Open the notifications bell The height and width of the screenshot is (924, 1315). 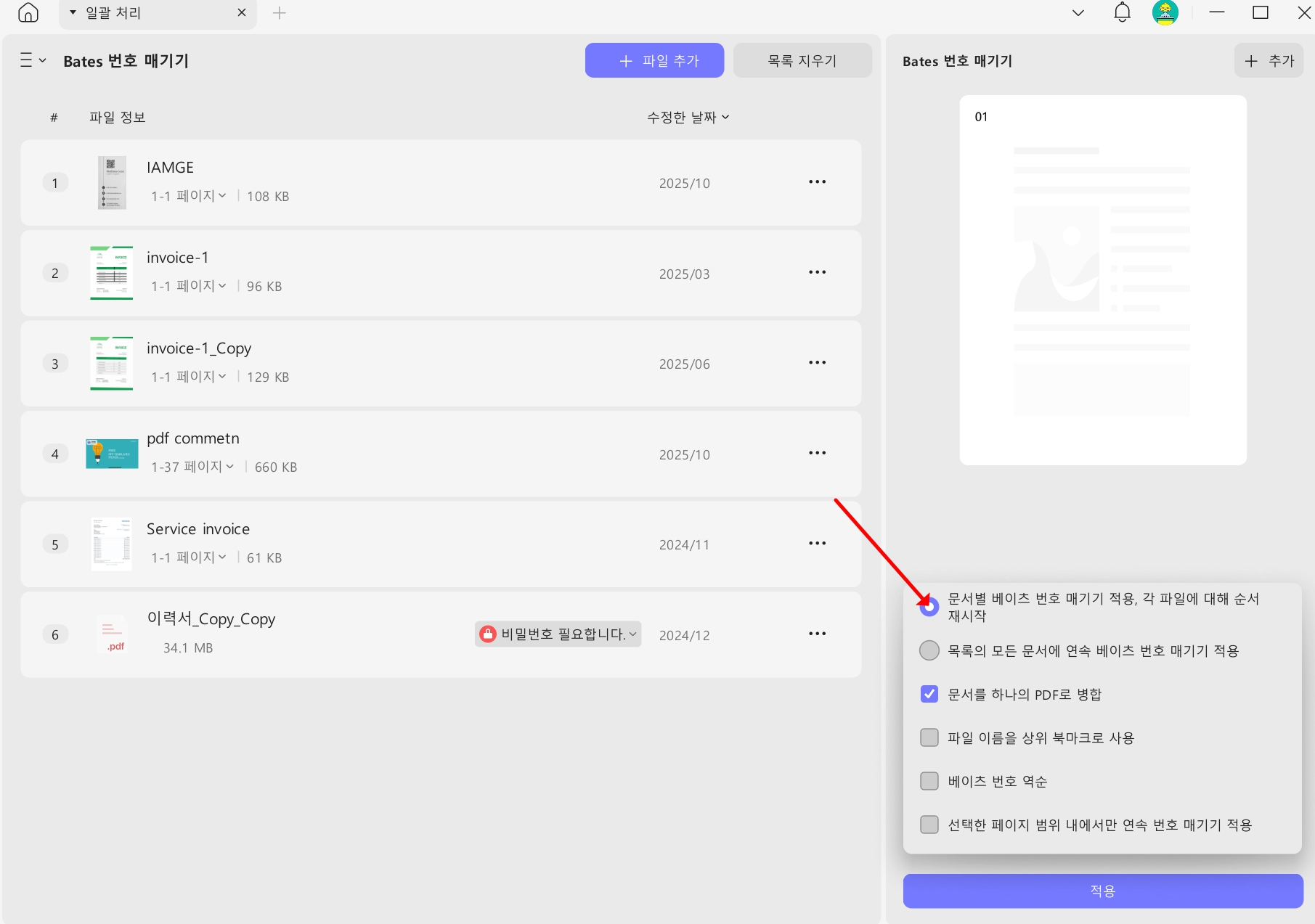1122,12
